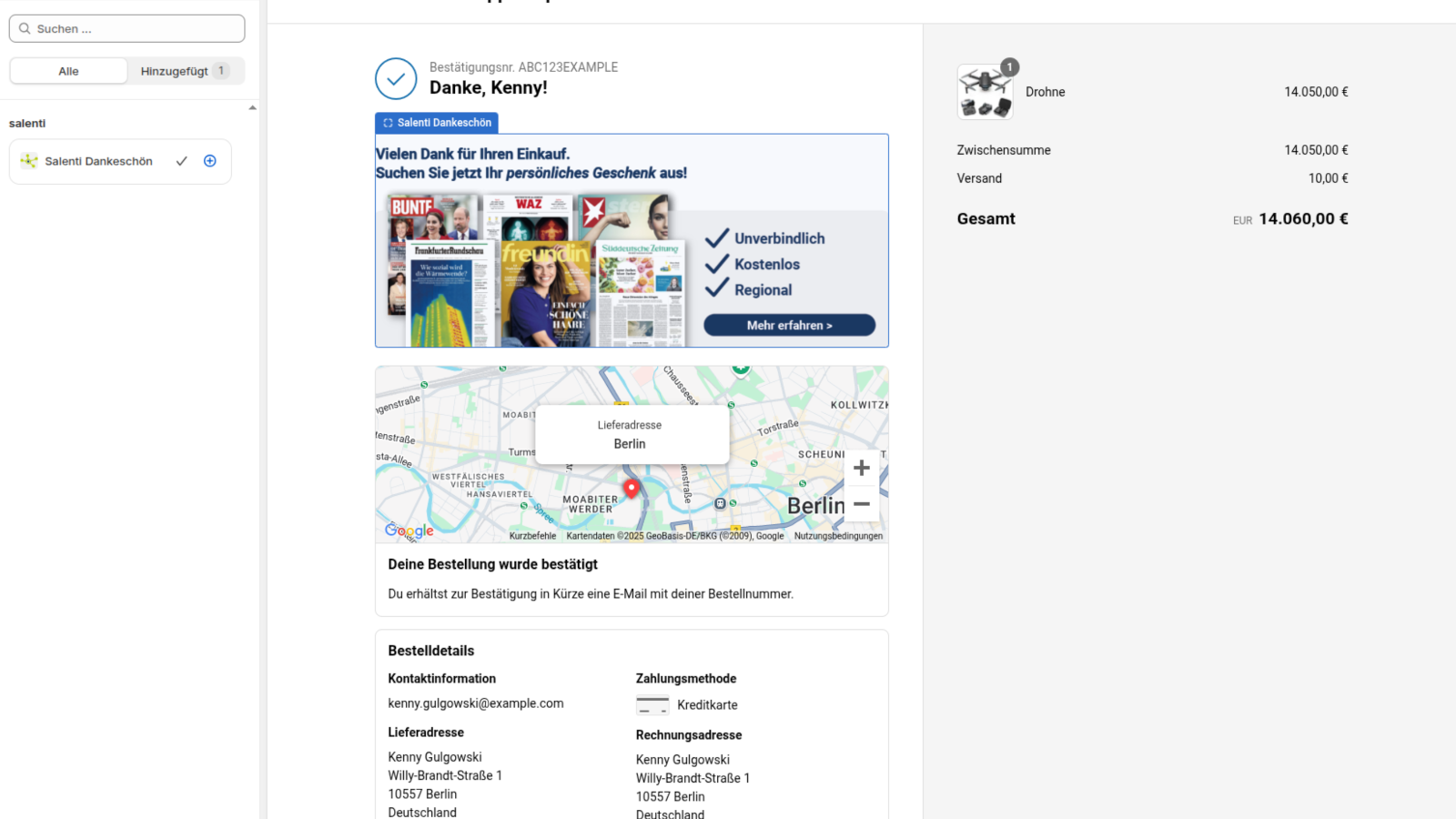The width and height of the screenshot is (1456, 819).
Task: Select the Salenti Dankeschön block label tab
Action: (x=437, y=123)
